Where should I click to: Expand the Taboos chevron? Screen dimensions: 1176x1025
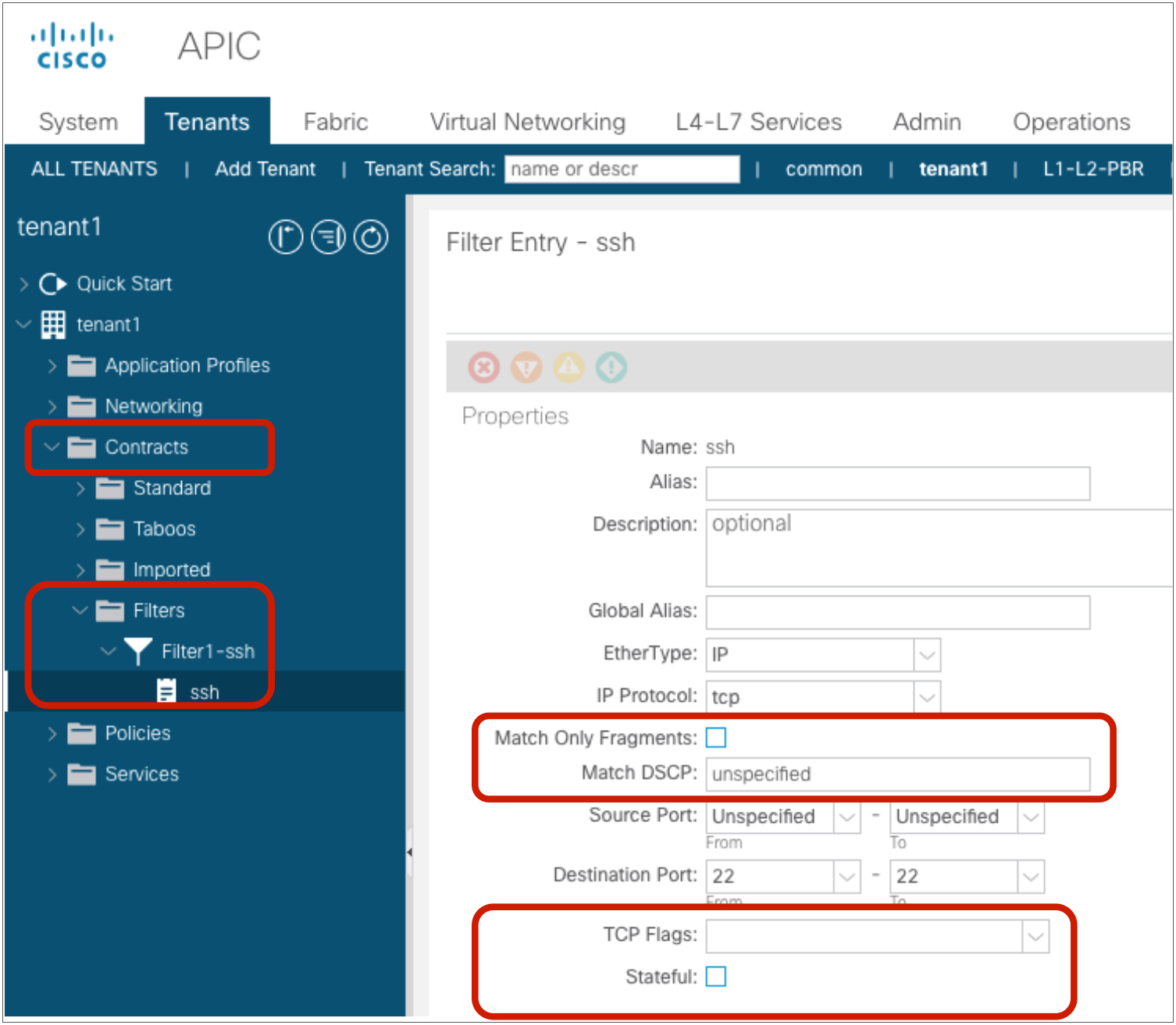[x=80, y=529]
